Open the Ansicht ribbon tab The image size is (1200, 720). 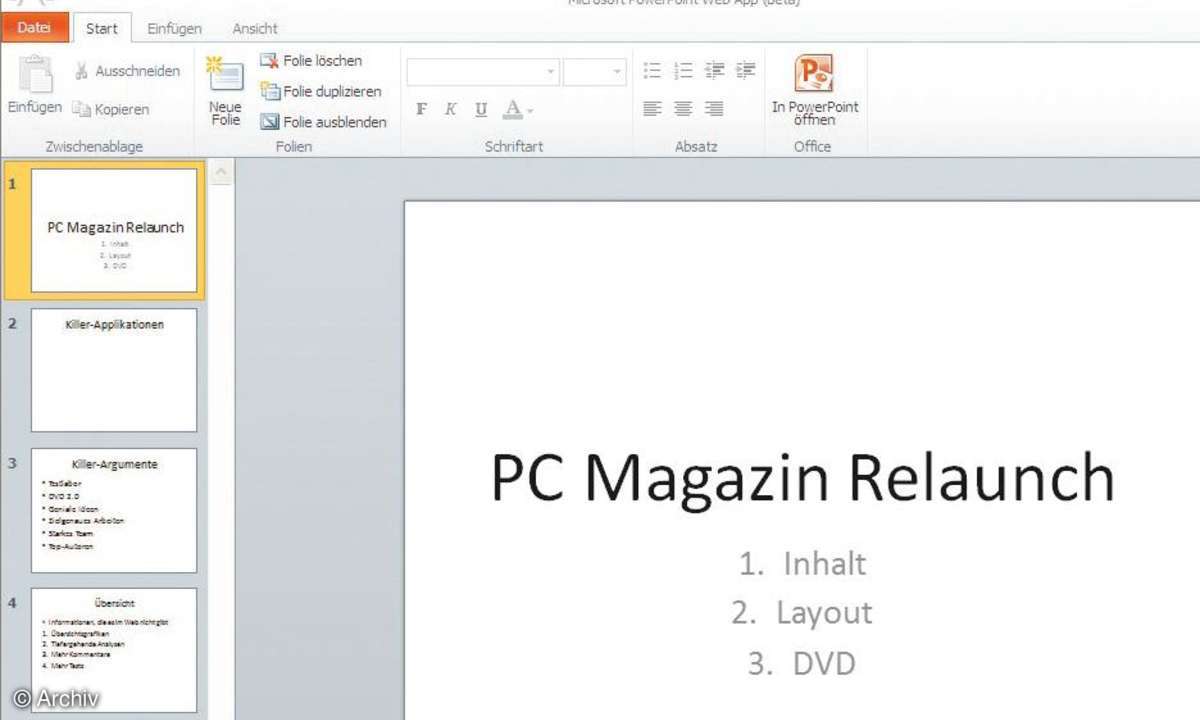tap(255, 29)
